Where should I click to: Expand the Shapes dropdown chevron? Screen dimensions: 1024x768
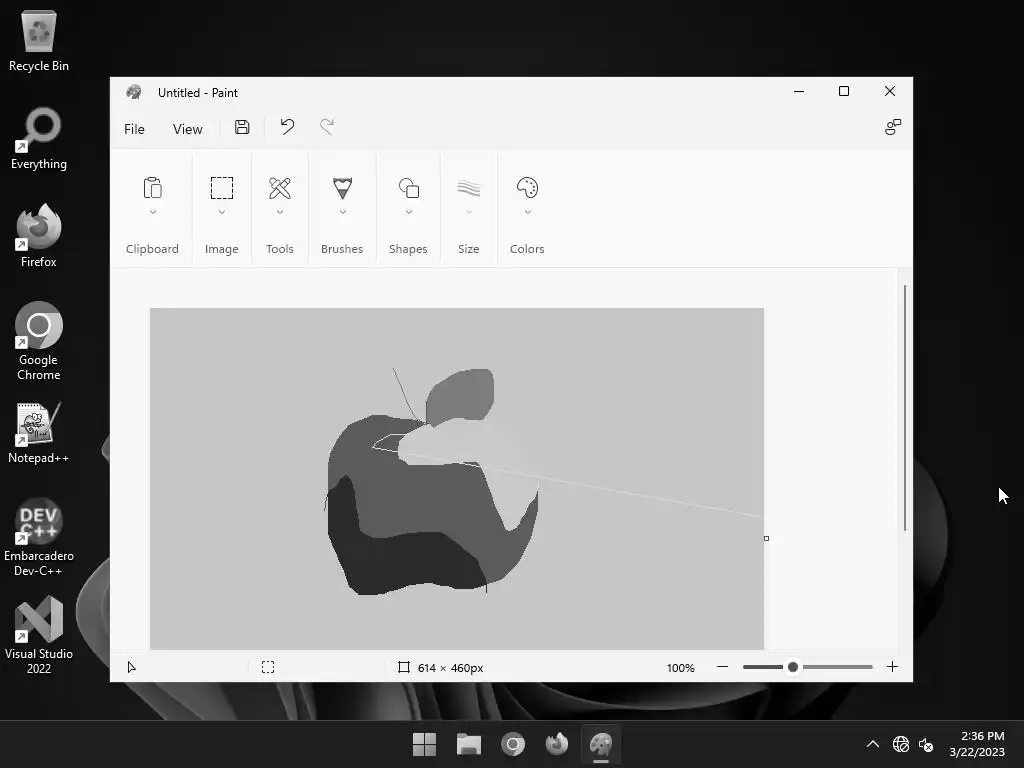[x=409, y=212]
